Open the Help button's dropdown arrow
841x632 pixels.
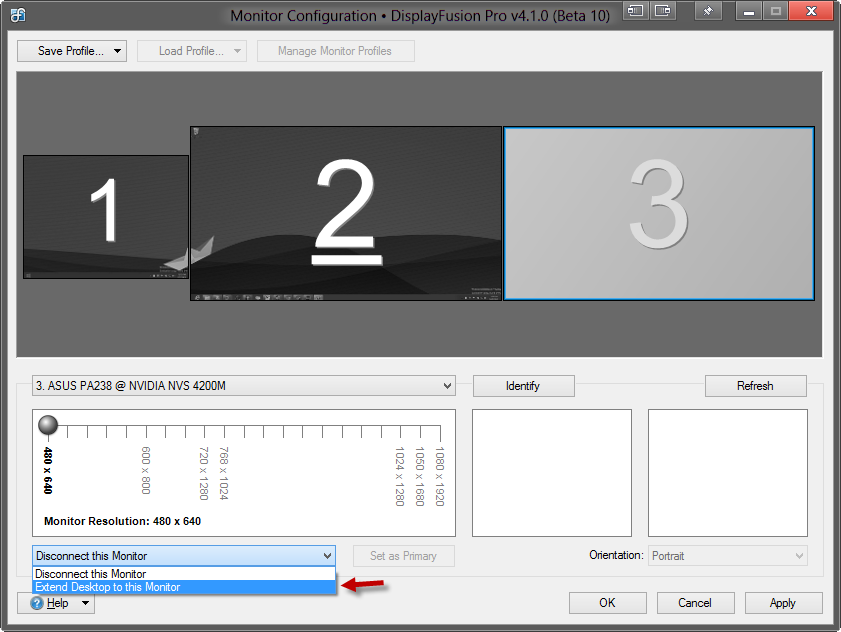point(85,603)
